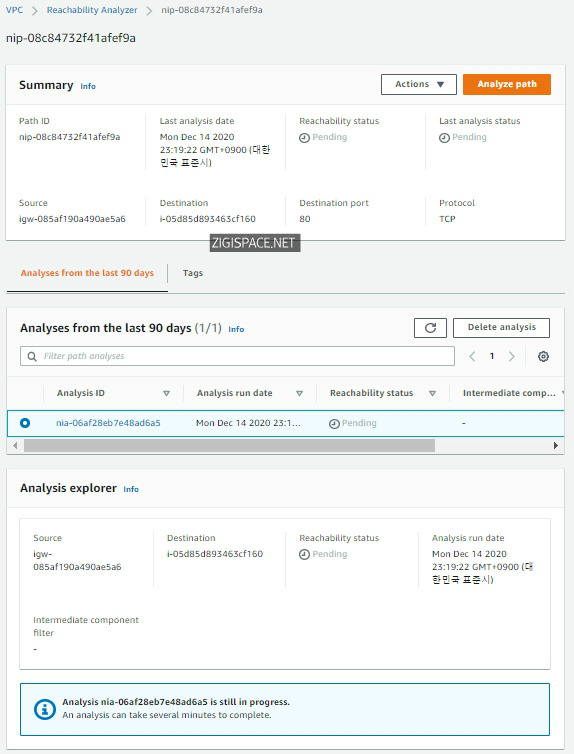Open Info link beside Analysis explorer
574x754 pixels.
pos(131,489)
